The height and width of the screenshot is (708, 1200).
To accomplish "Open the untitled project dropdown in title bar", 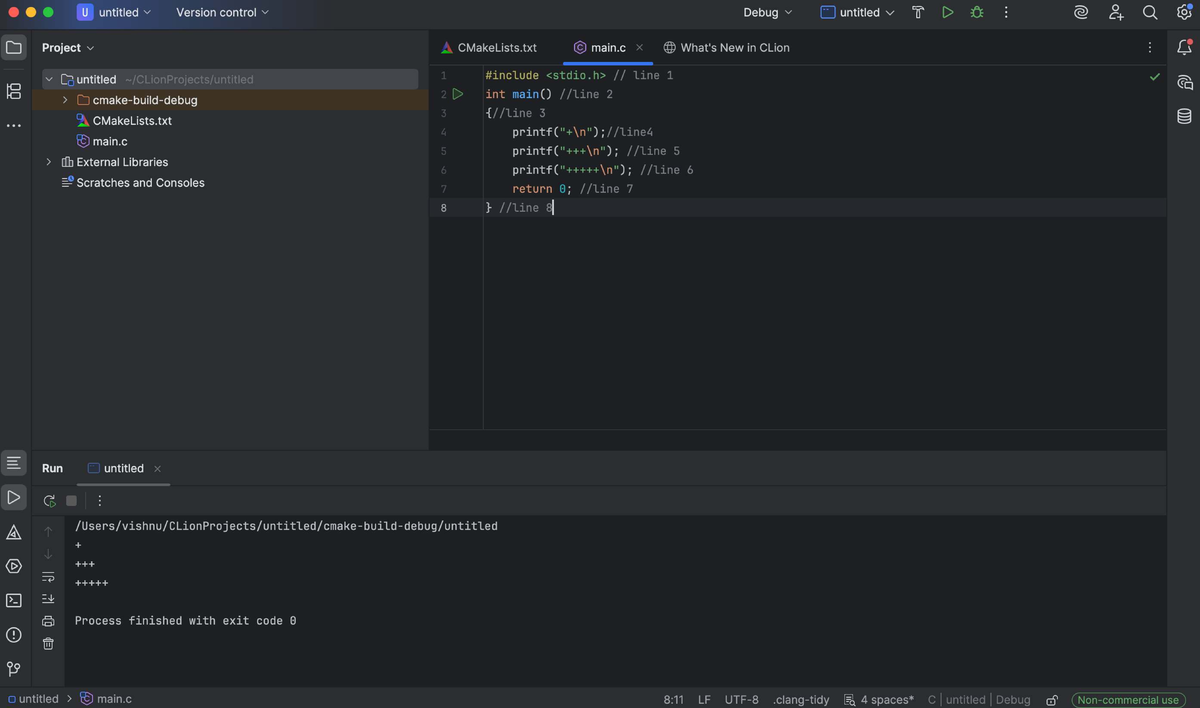I will (x=115, y=13).
